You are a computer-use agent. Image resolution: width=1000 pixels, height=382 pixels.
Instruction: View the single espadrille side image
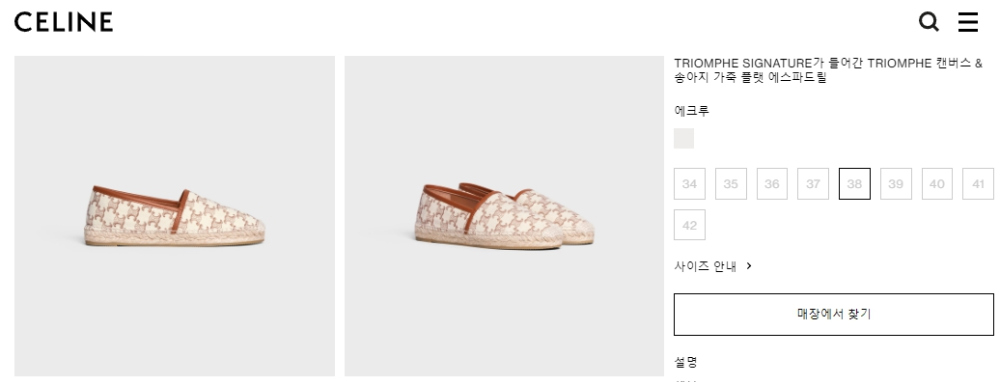coord(175,216)
